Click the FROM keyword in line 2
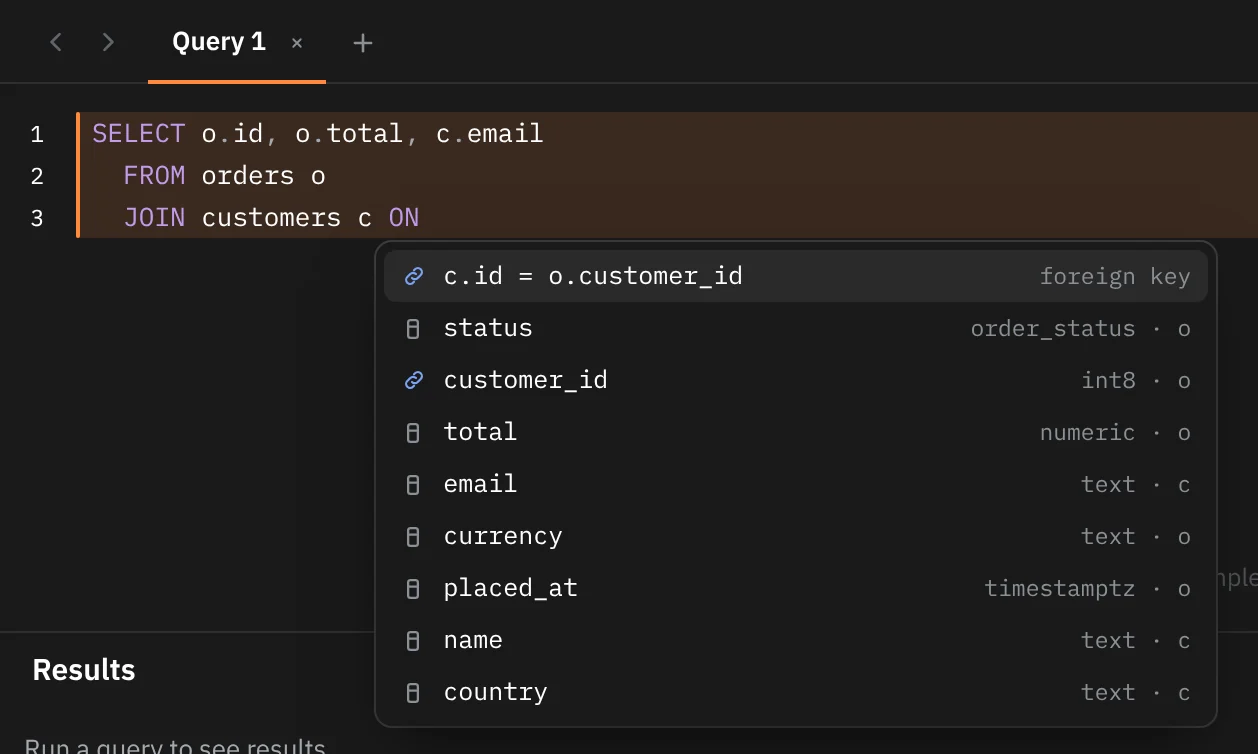The width and height of the screenshot is (1258, 754). pyautogui.click(x=155, y=176)
